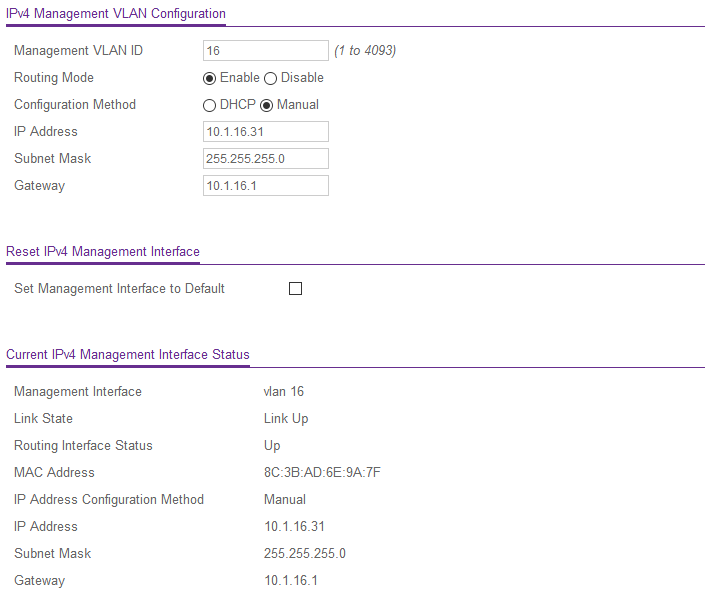Click the MAC address value 8C:3B:AD:6E:9A:7F

[322, 472]
